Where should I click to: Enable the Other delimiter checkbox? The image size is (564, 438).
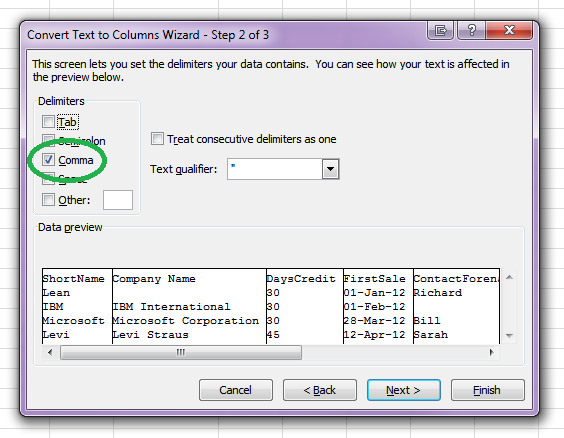coord(48,200)
